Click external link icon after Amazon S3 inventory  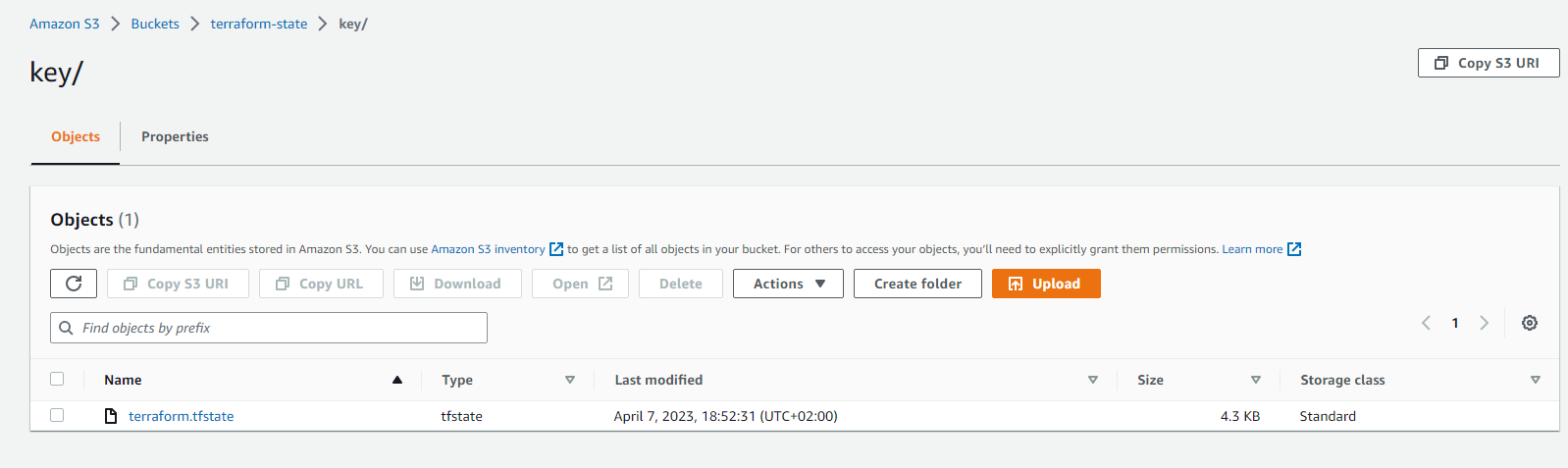click(556, 249)
